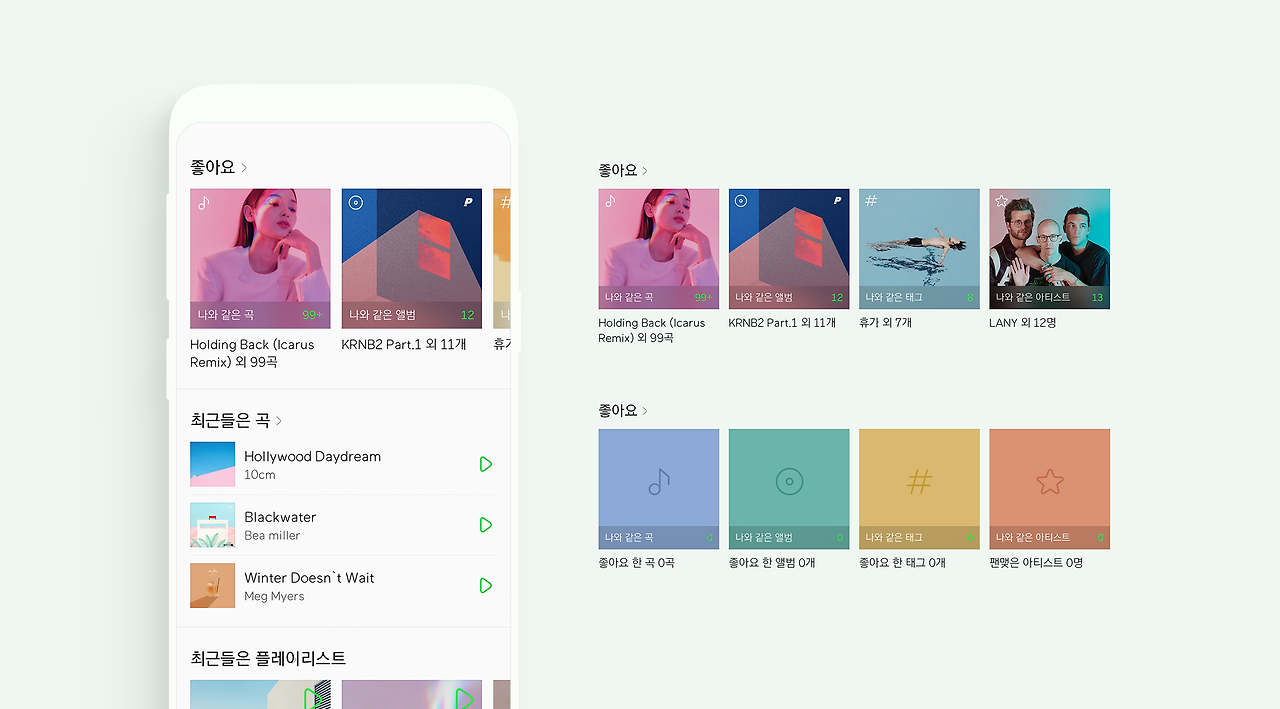Click the music note icon on the empty blue card
1280x709 pixels.
pos(658,481)
